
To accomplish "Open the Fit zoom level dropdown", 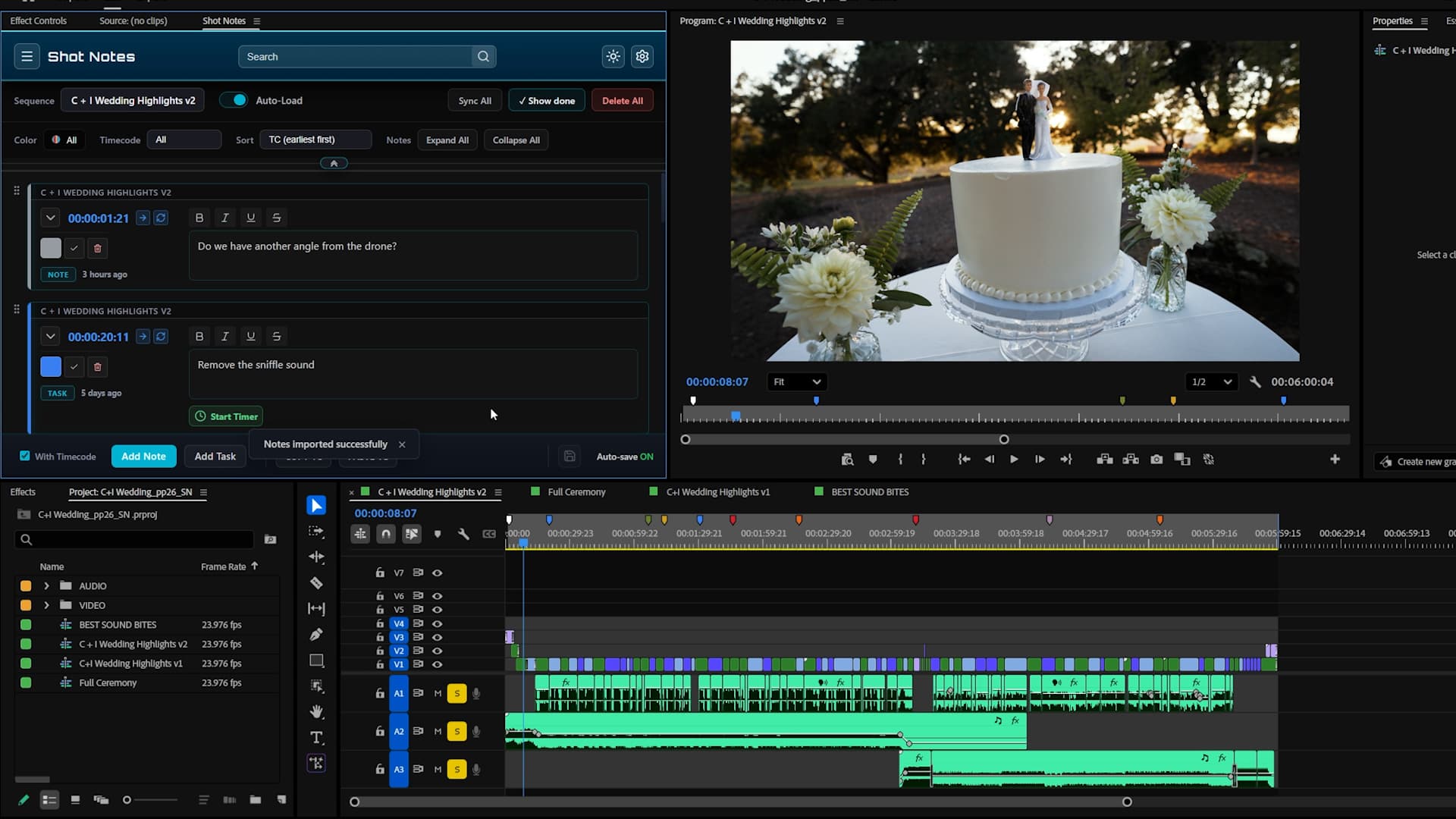I will pos(796,381).
